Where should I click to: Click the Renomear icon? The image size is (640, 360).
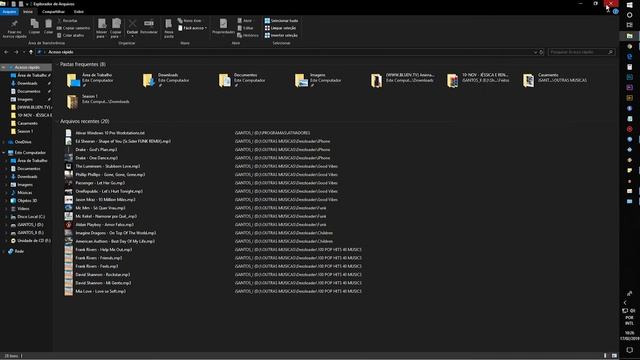[x=149, y=24]
